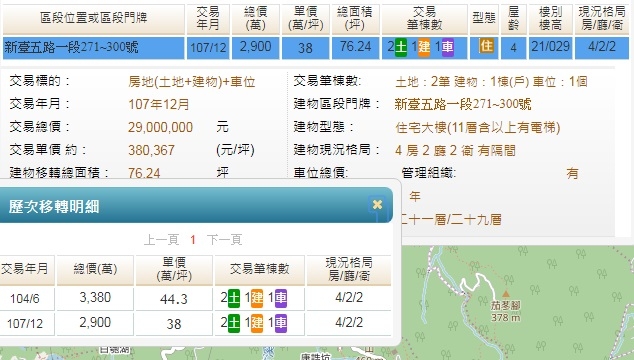Click the 屋齡 value 4 cell
This screenshot has width=634, height=360.
(x=513, y=48)
